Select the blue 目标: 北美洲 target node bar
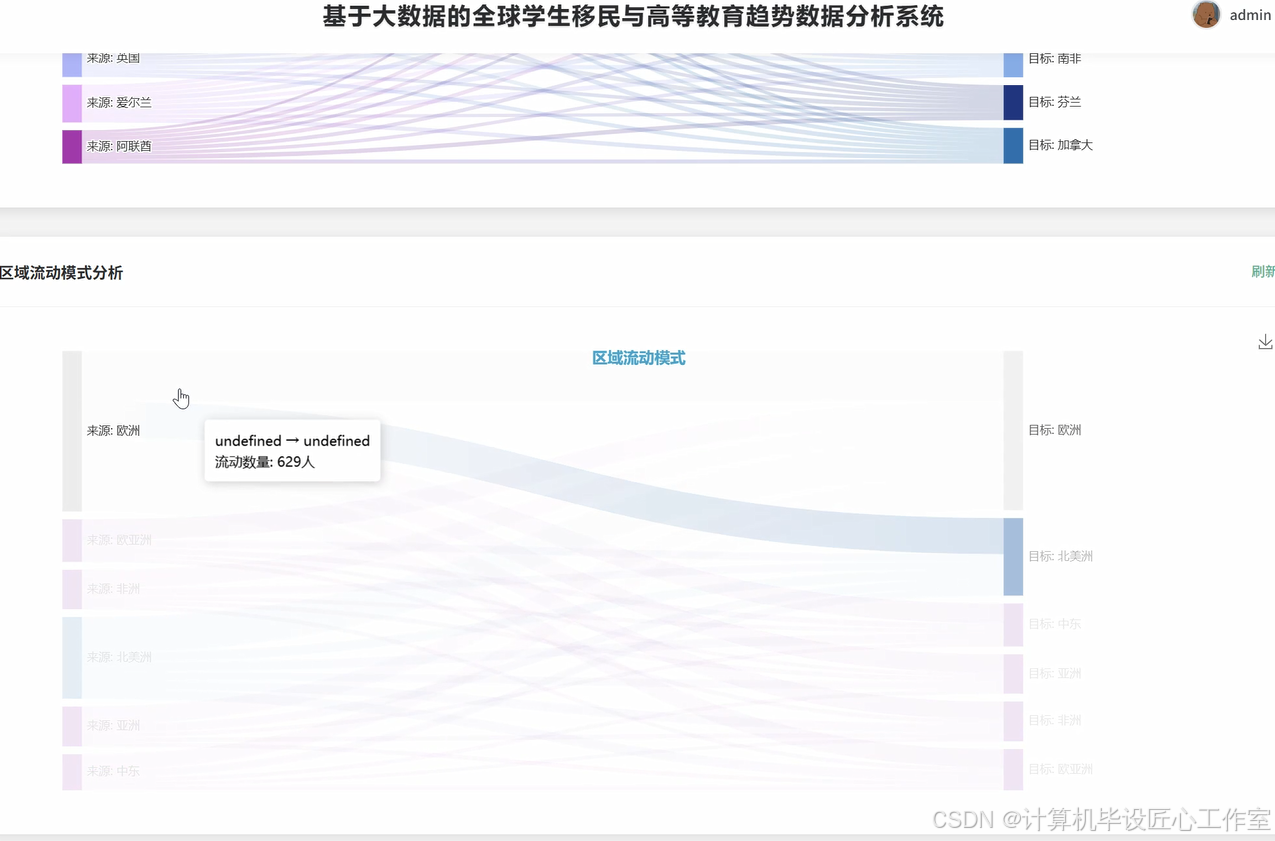 pyautogui.click(x=1013, y=557)
